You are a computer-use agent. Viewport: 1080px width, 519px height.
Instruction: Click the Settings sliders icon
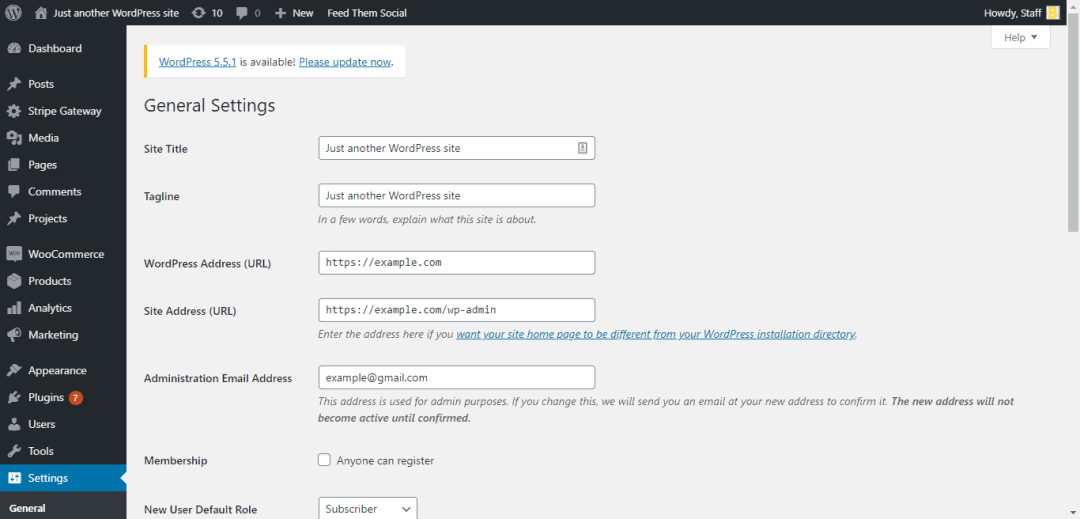coord(14,478)
